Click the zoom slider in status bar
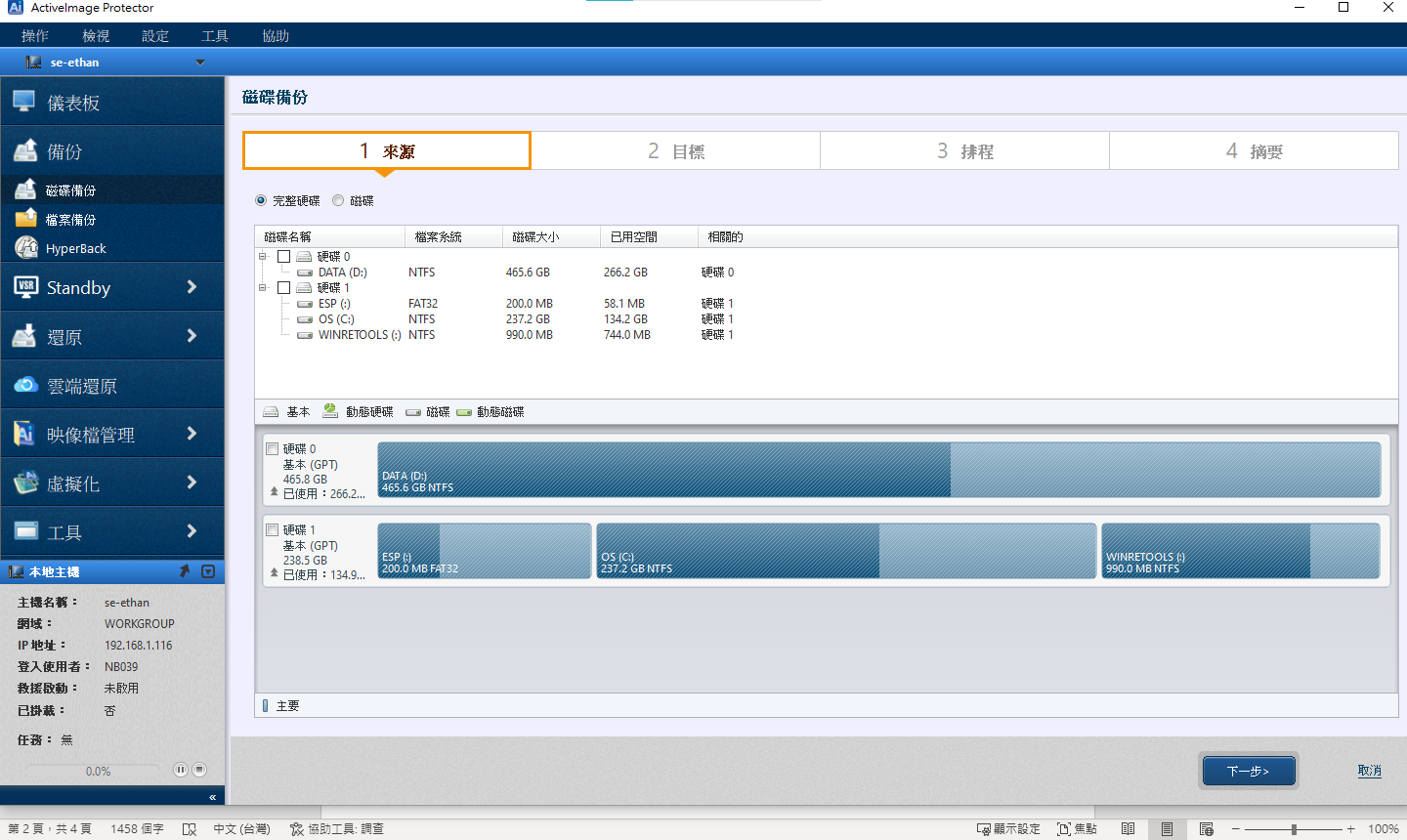1407x840 pixels. (1294, 829)
